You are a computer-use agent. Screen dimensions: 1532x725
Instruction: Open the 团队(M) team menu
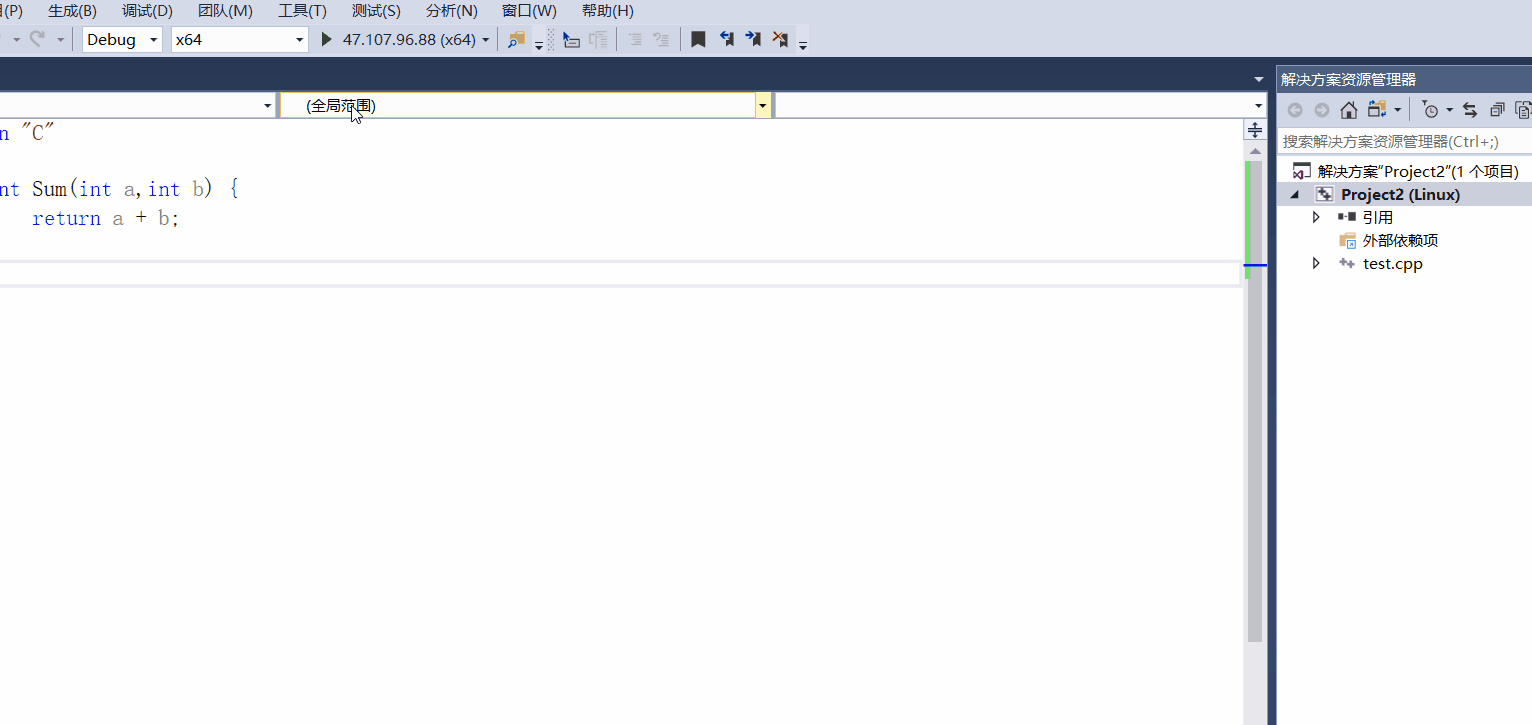tap(225, 11)
